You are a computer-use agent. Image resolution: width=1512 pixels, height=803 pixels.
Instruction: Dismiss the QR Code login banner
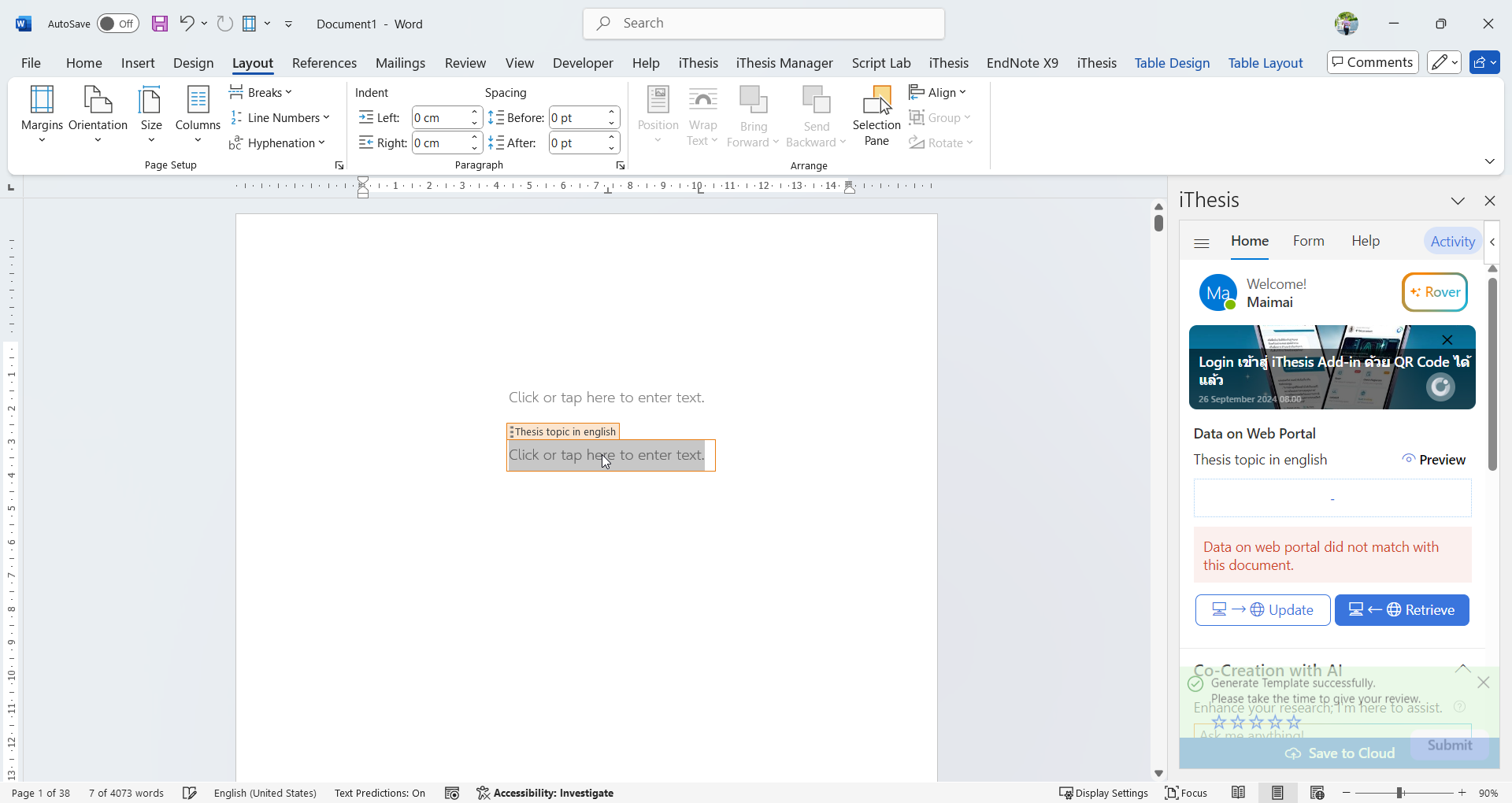point(1447,340)
